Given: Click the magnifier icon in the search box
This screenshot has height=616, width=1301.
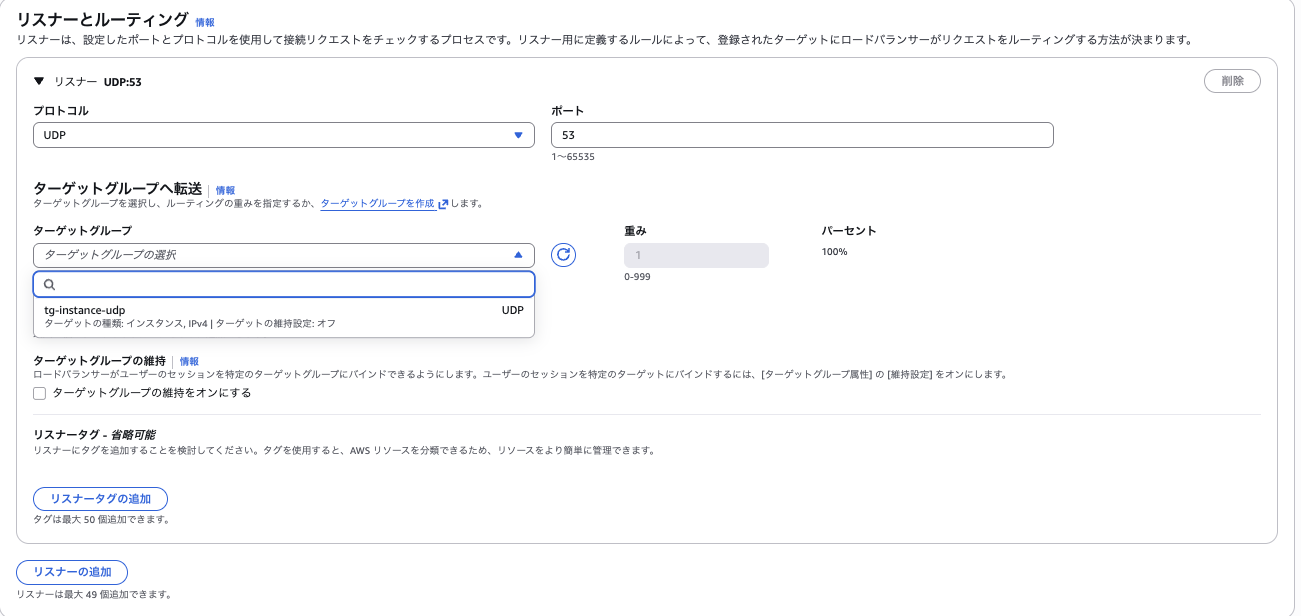Looking at the screenshot, I should pyautogui.click(x=49, y=284).
